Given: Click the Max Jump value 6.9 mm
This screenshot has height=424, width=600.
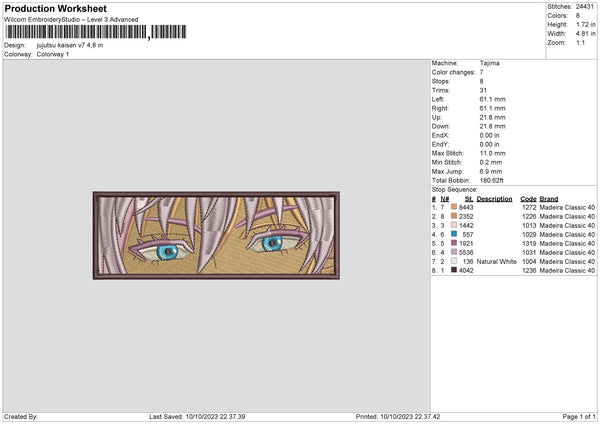Looking at the screenshot, I should tap(491, 171).
